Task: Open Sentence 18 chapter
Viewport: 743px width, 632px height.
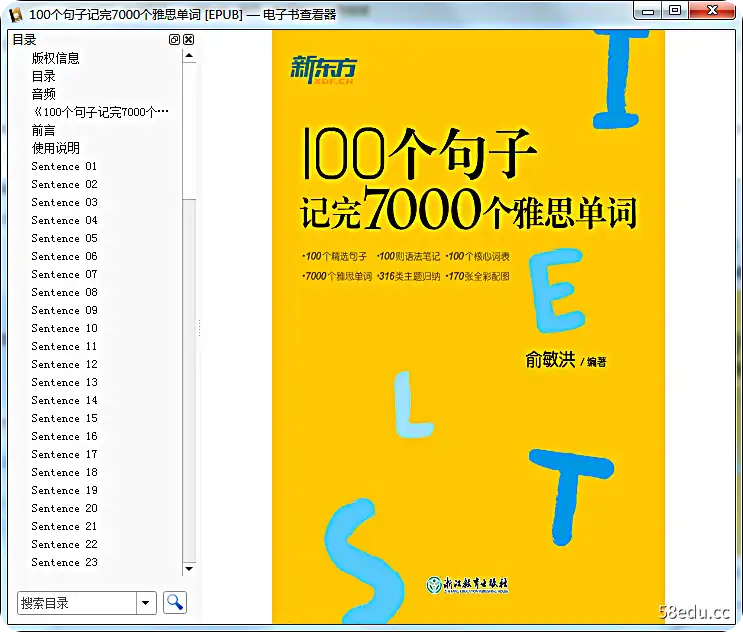Action: (64, 472)
